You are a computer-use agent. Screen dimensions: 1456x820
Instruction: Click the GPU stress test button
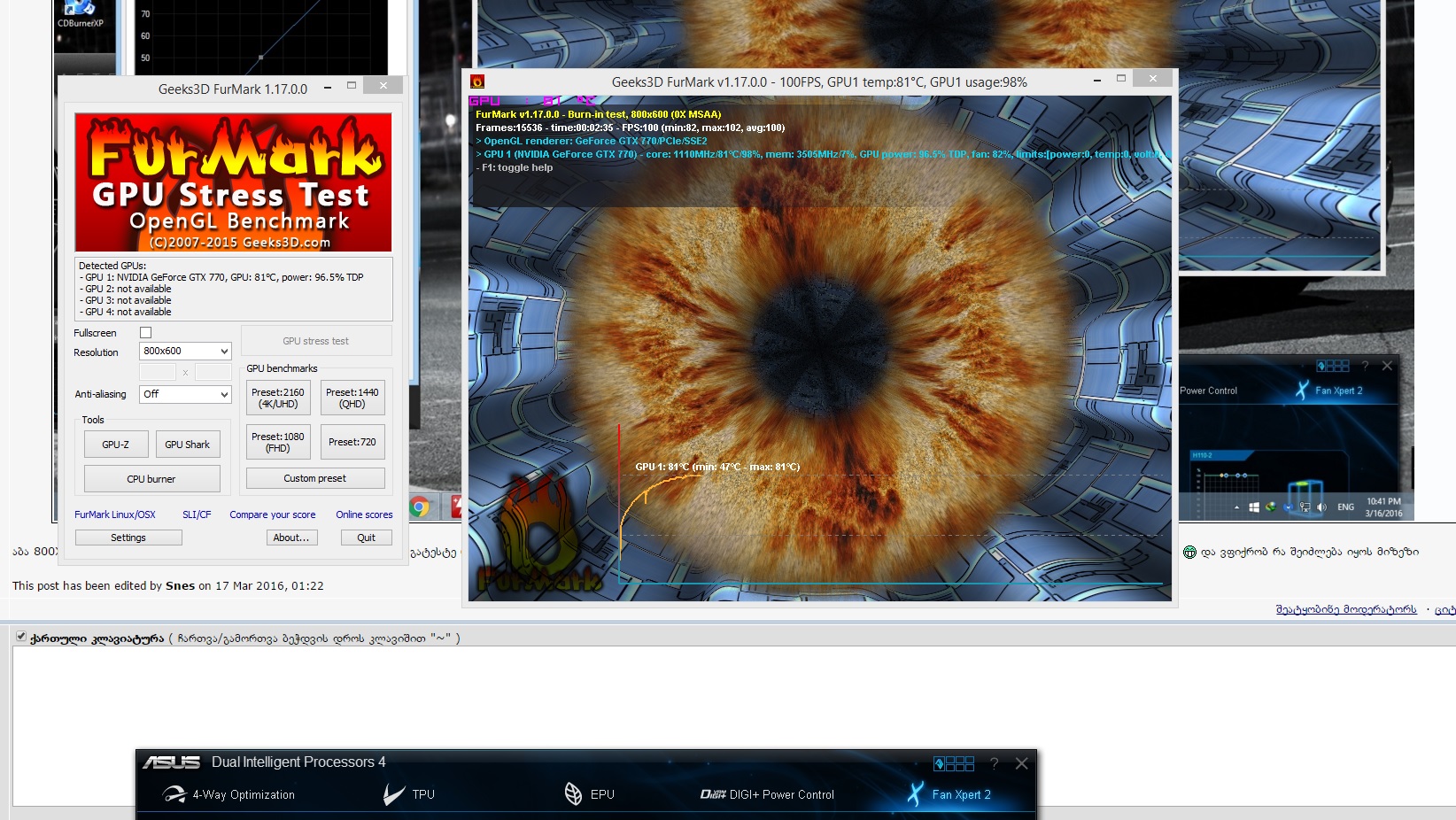(315, 341)
